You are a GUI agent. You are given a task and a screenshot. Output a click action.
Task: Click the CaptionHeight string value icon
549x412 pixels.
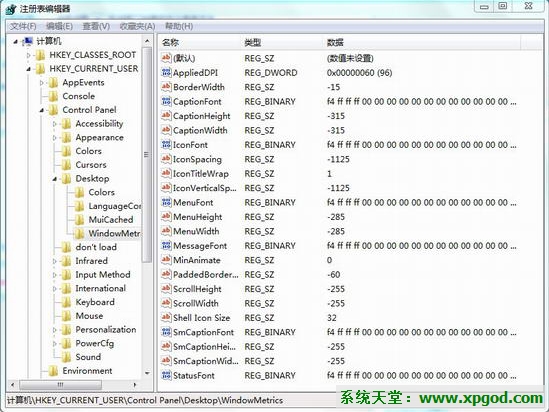point(166,116)
